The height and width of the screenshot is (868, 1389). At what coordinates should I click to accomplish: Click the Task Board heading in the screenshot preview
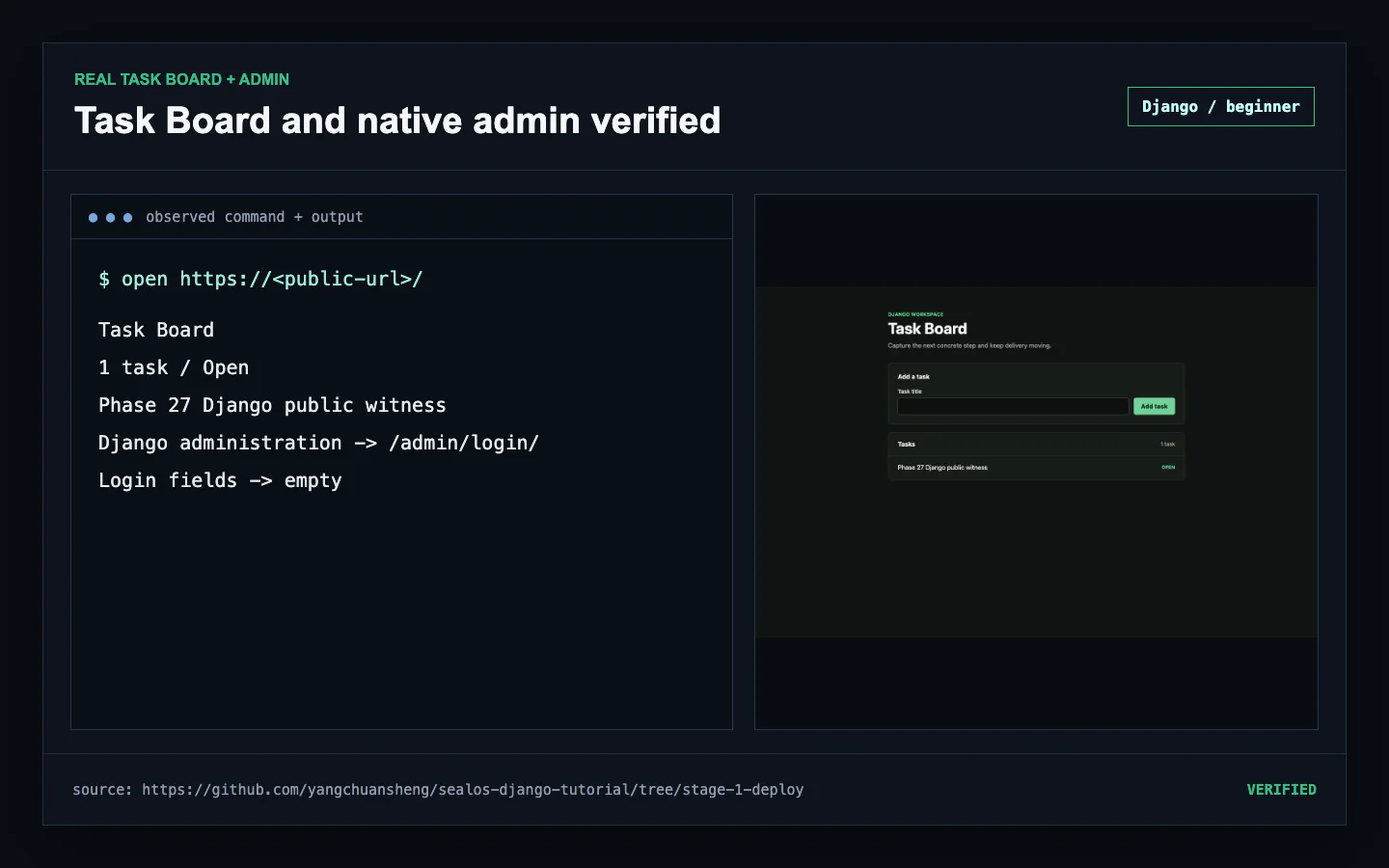coord(927,329)
